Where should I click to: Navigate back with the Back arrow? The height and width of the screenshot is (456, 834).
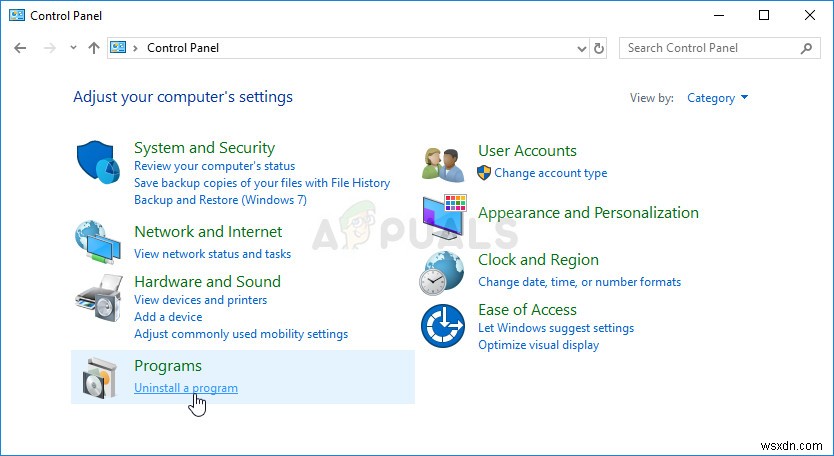[21, 48]
